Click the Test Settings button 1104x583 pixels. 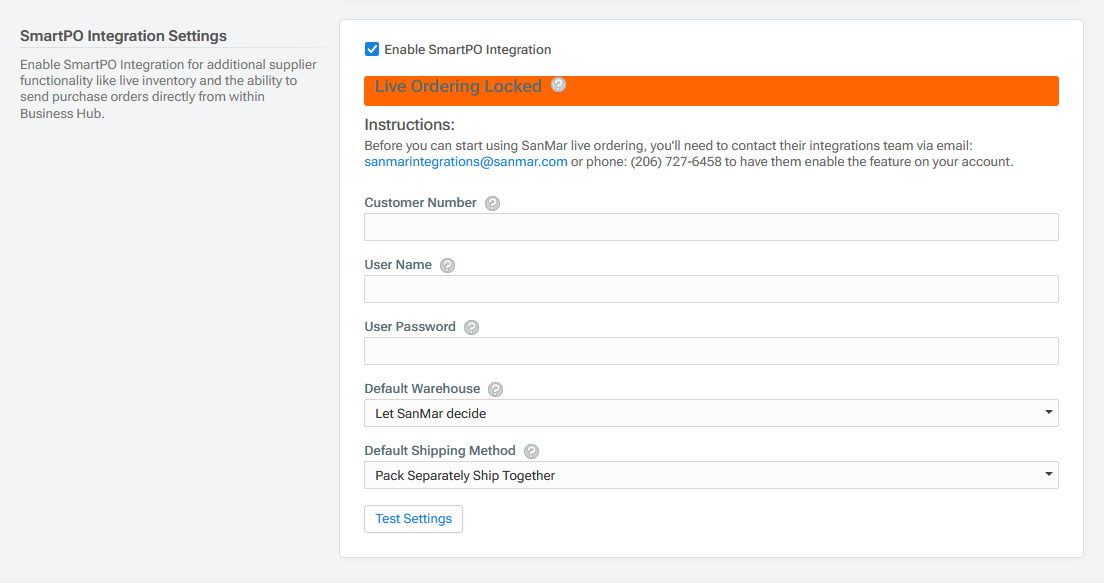click(x=413, y=518)
